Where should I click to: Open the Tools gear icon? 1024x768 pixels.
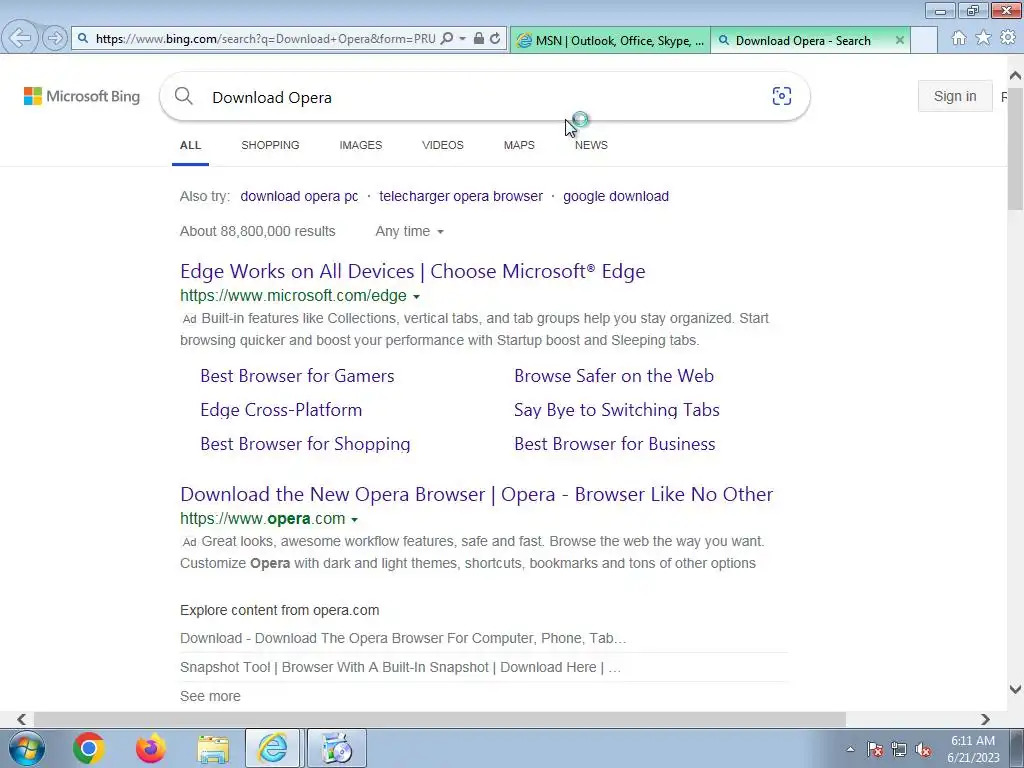pos(1008,38)
